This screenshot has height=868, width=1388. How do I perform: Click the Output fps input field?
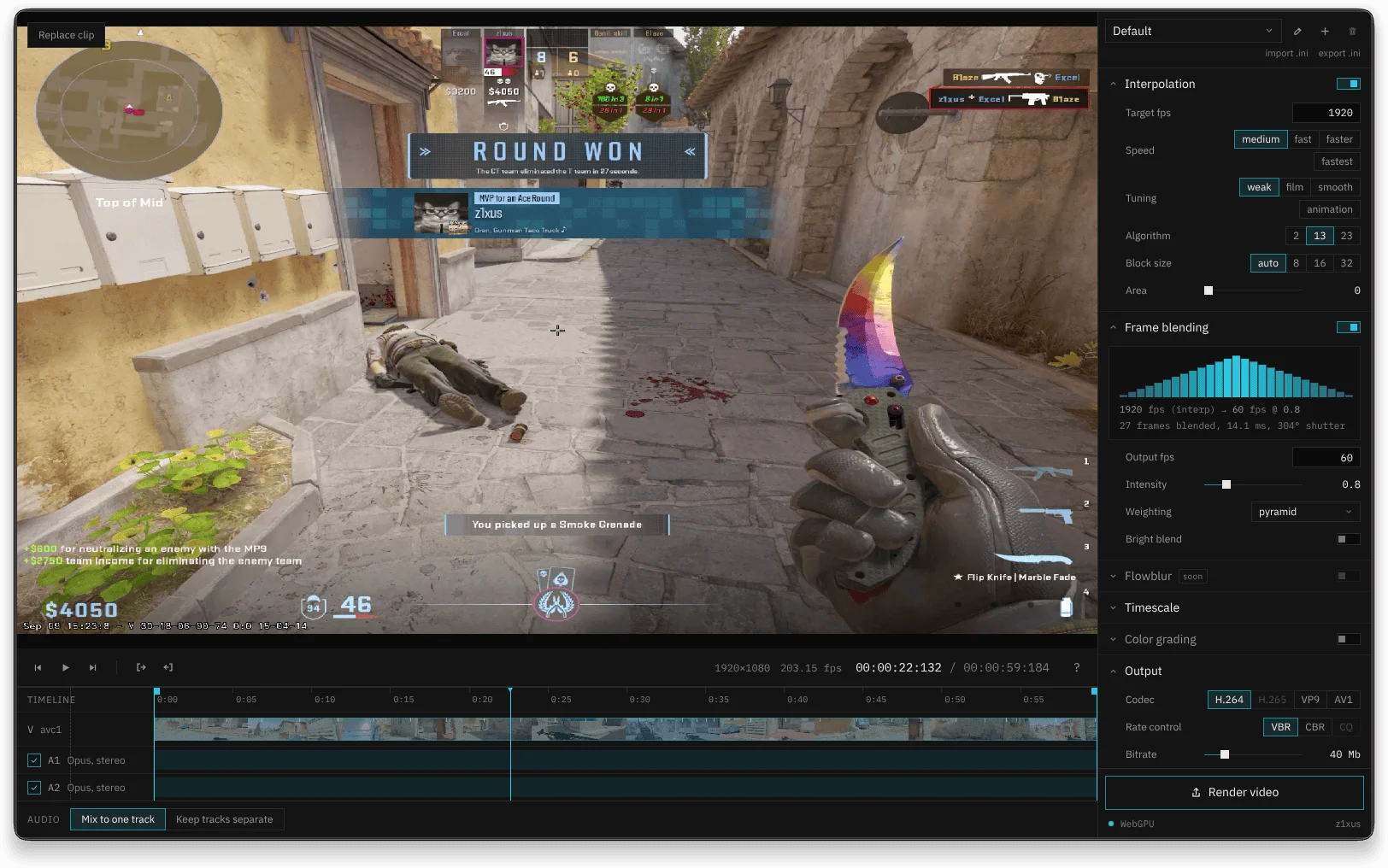coord(1326,458)
